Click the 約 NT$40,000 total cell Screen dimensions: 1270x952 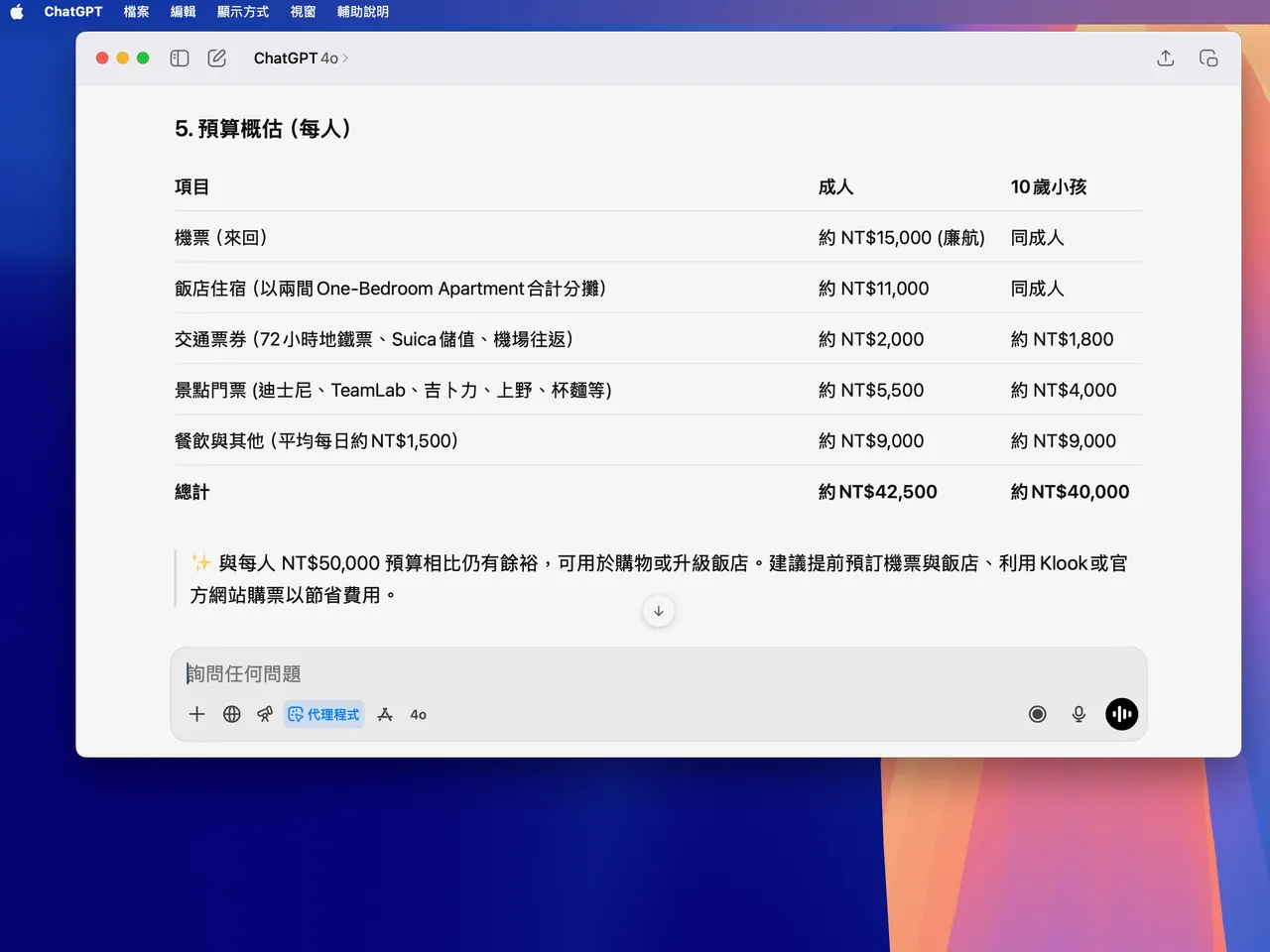coord(1071,492)
